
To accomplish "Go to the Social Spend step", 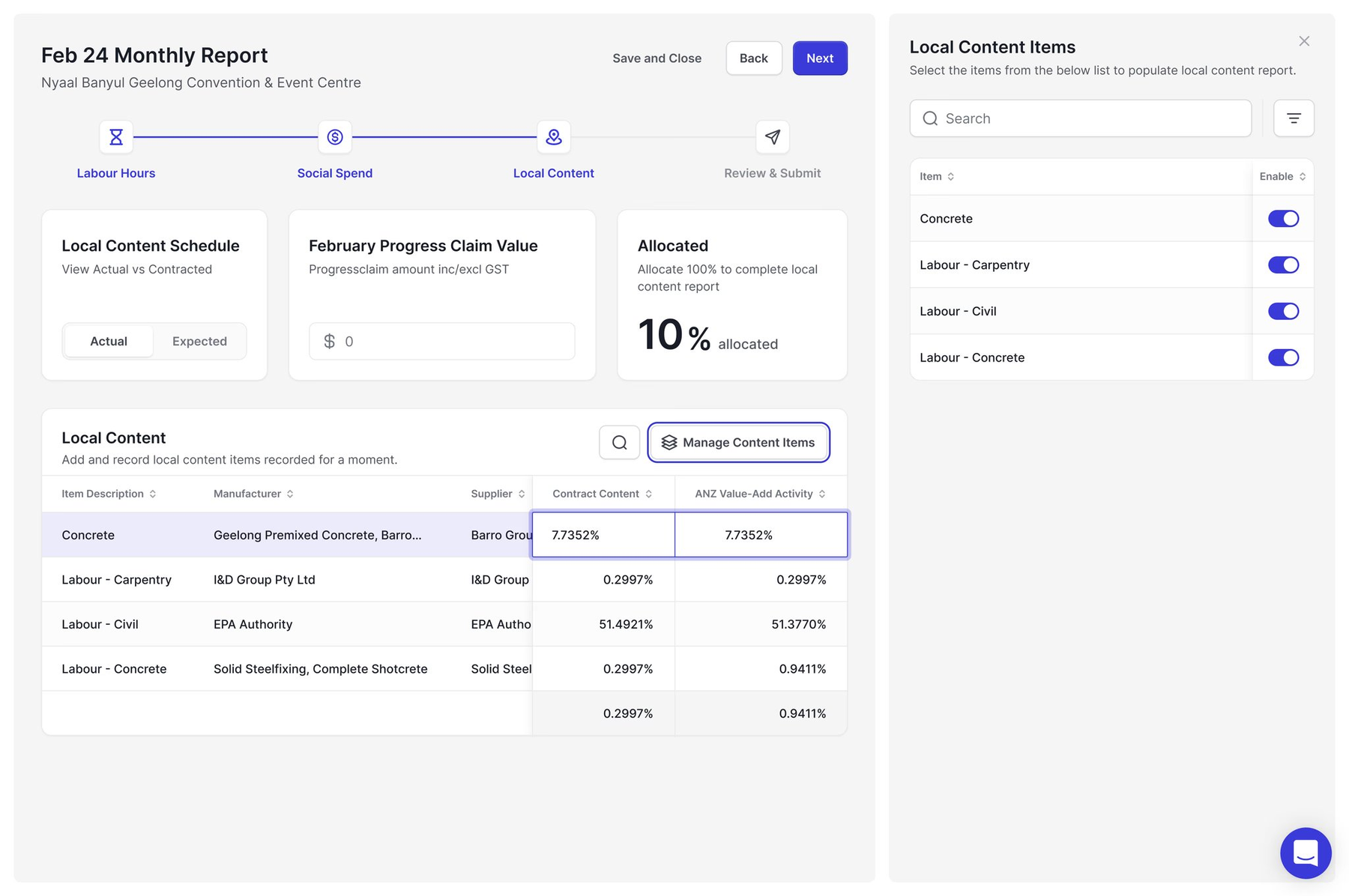I will 335,173.
